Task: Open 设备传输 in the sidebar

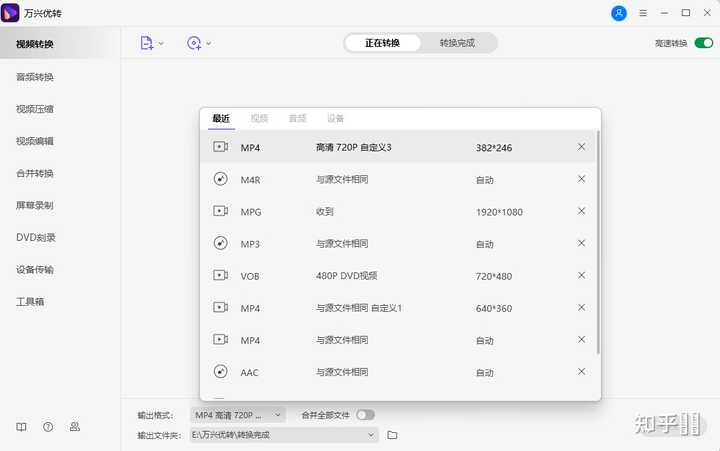Action: tap(35, 270)
